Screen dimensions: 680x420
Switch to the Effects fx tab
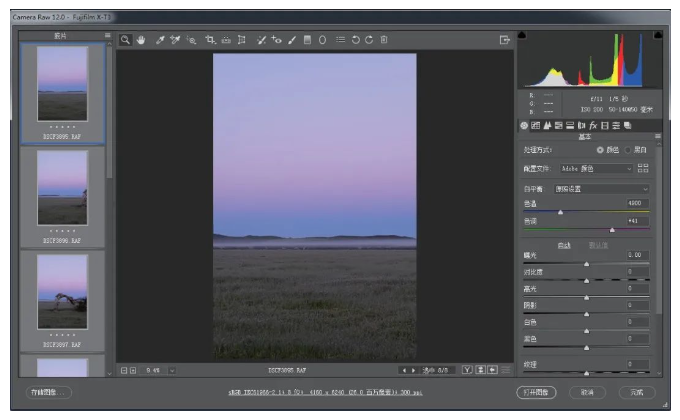click(x=593, y=125)
